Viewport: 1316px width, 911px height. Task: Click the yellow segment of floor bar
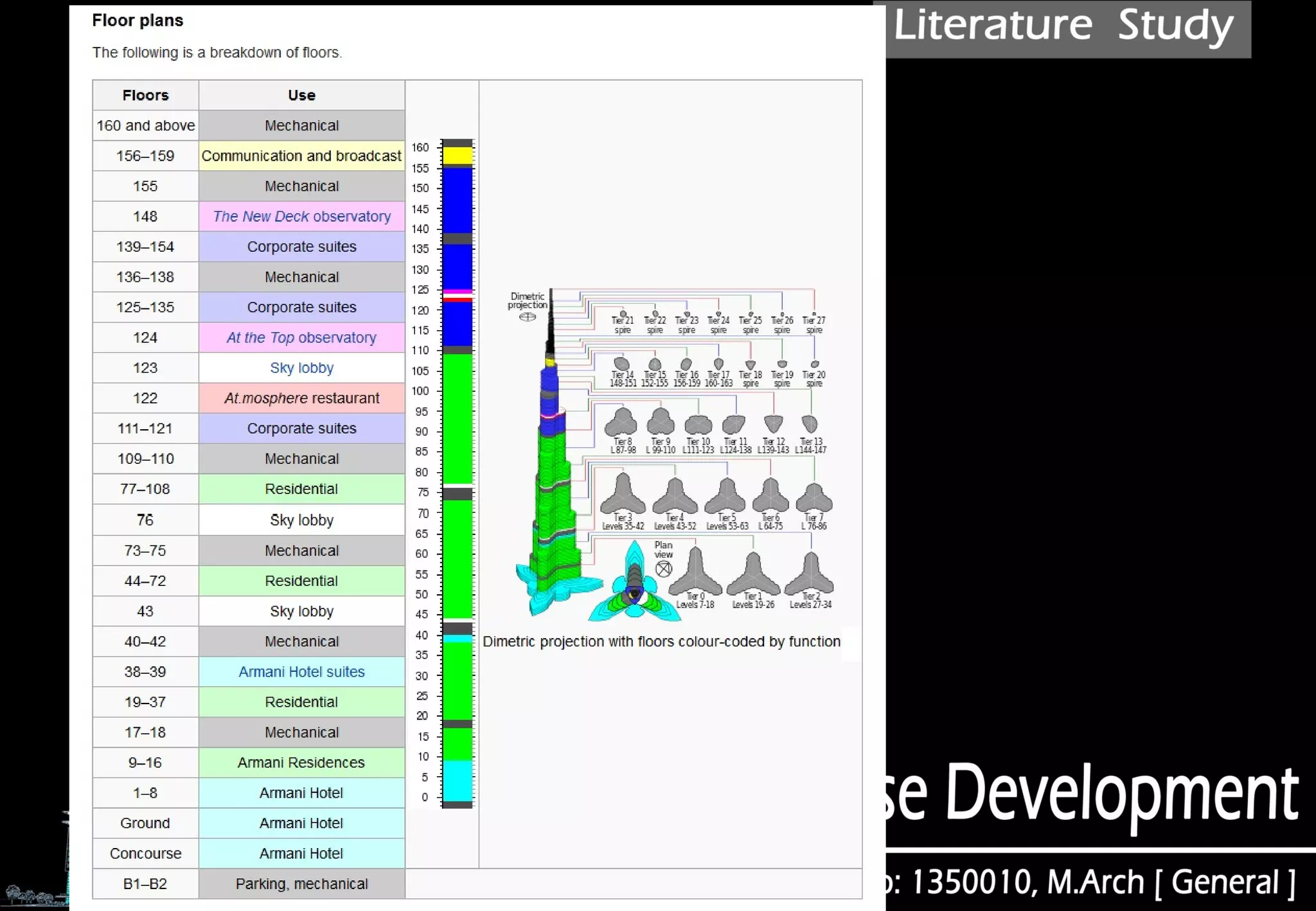(x=458, y=156)
